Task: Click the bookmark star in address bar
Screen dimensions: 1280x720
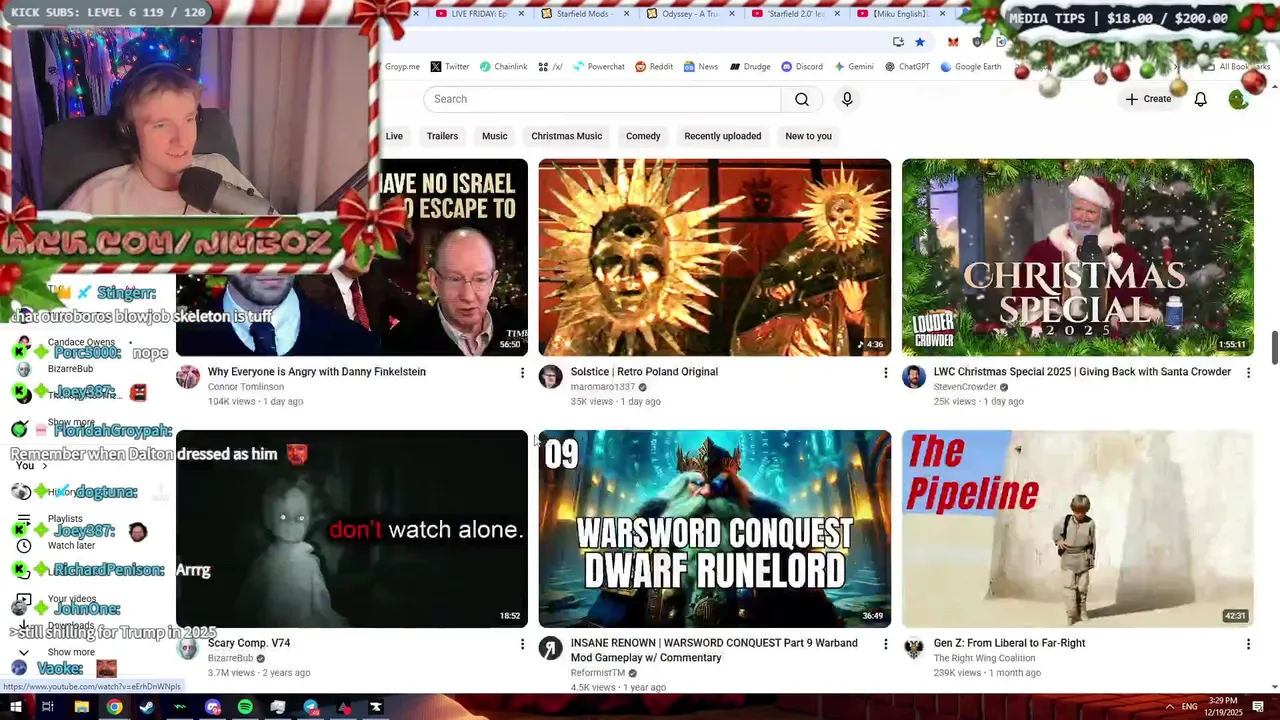Action: coord(920,42)
